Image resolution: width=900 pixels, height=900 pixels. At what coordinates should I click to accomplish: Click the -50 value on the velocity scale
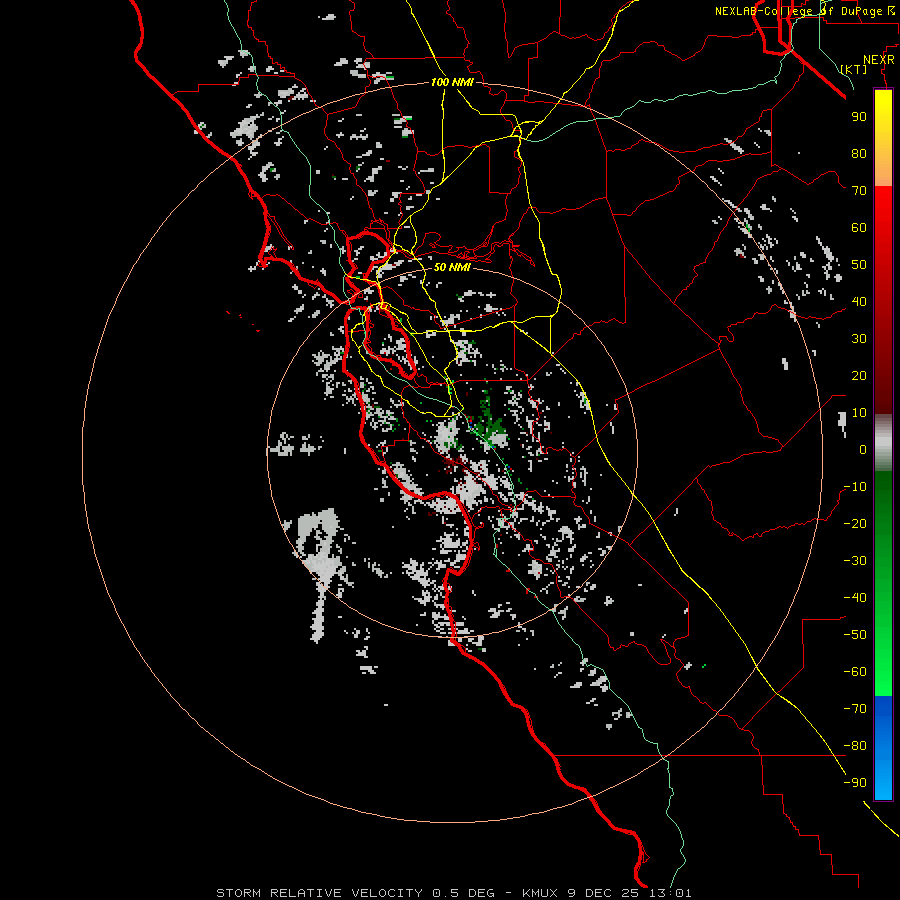tap(855, 635)
